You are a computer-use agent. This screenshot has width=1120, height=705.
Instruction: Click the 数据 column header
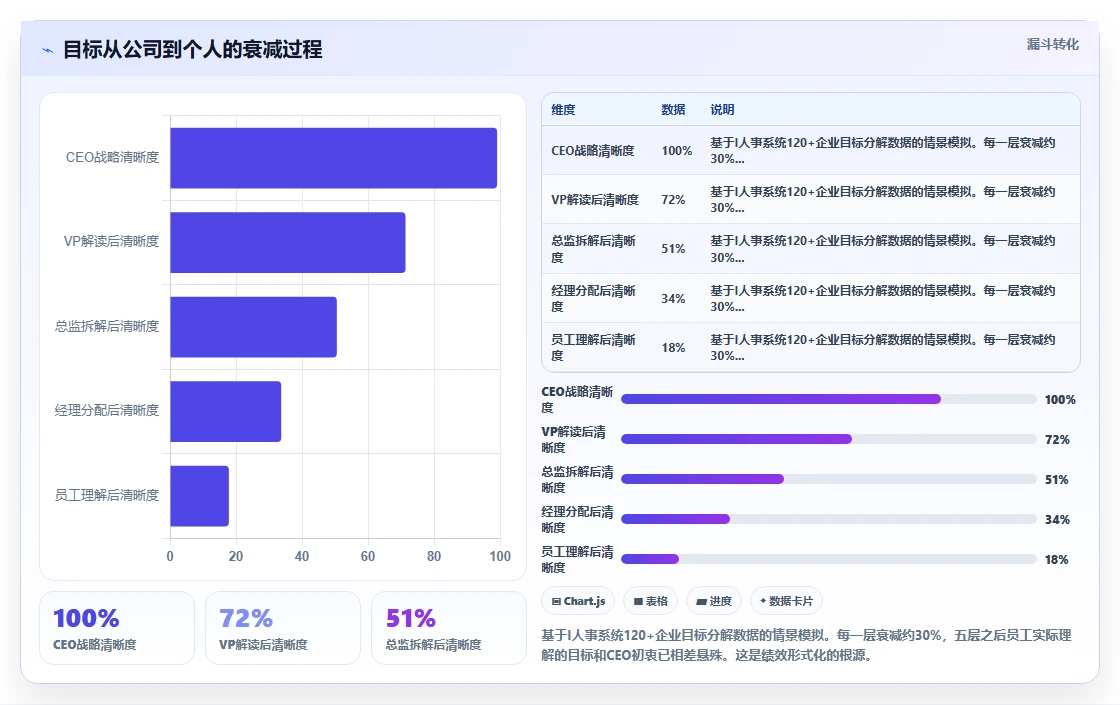(673, 110)
